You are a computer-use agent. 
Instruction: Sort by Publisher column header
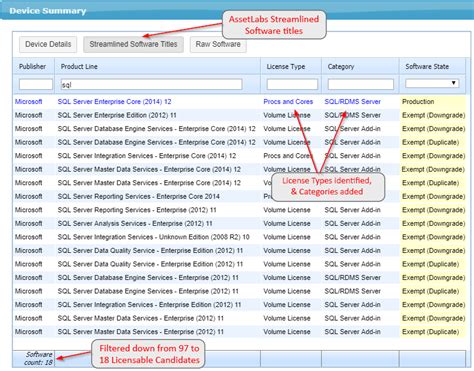(x=32, y=66)
